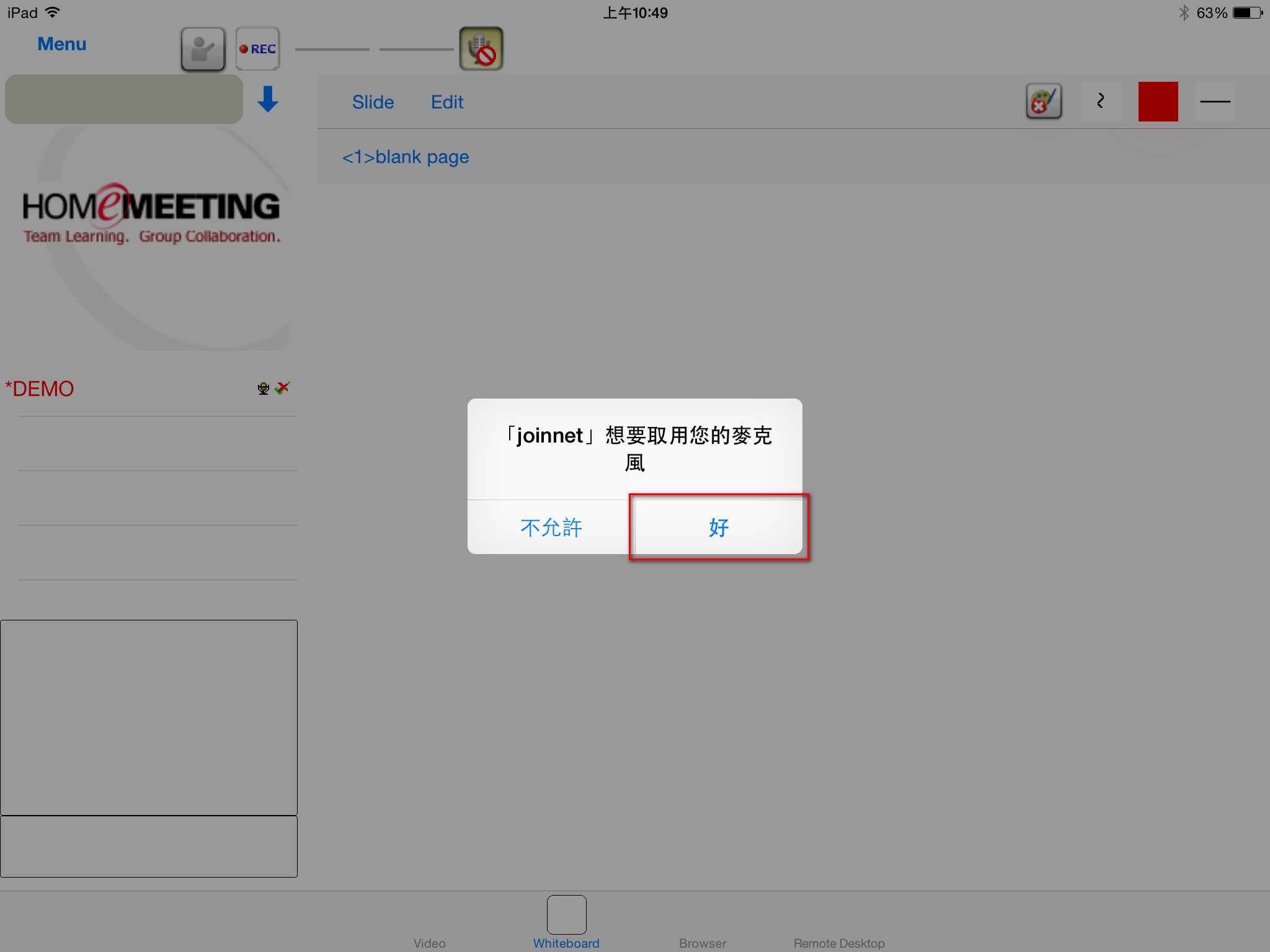Screen dimensions: 1270x952
Task: Open the clear drawing palette icon
Action: coord(1044,101)
